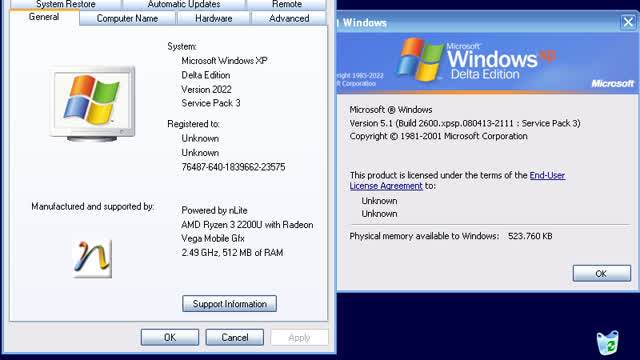Click 'Microsoft Windows XP' system text
The height and width of the screenshot is (360, 640).
point(224,61)
